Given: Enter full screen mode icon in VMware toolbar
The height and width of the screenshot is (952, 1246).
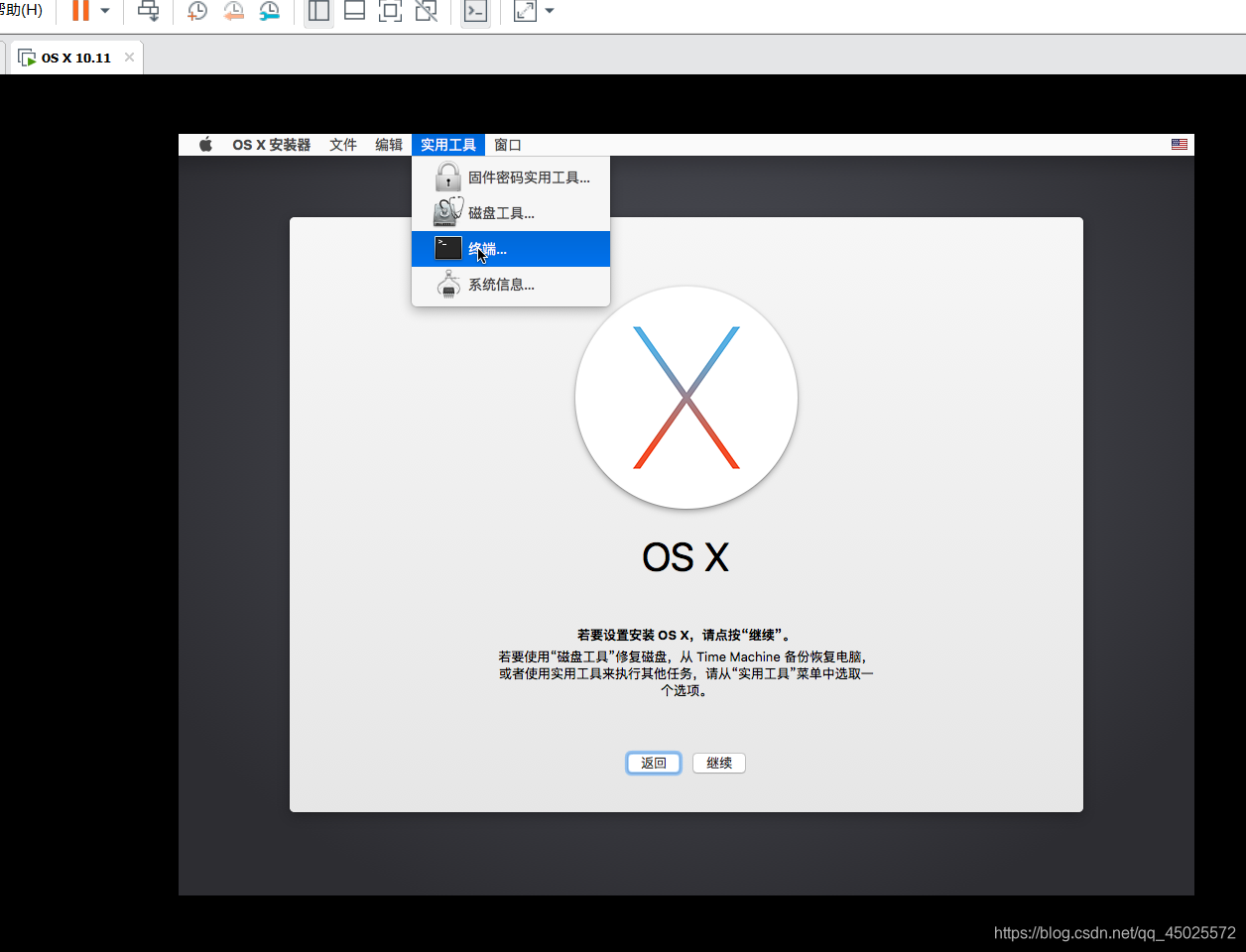Looking at the screenshot, I should [390, 11].
